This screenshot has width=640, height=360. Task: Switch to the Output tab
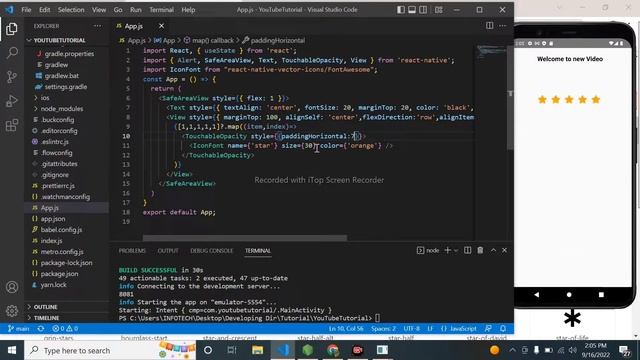tap(168, 251)
